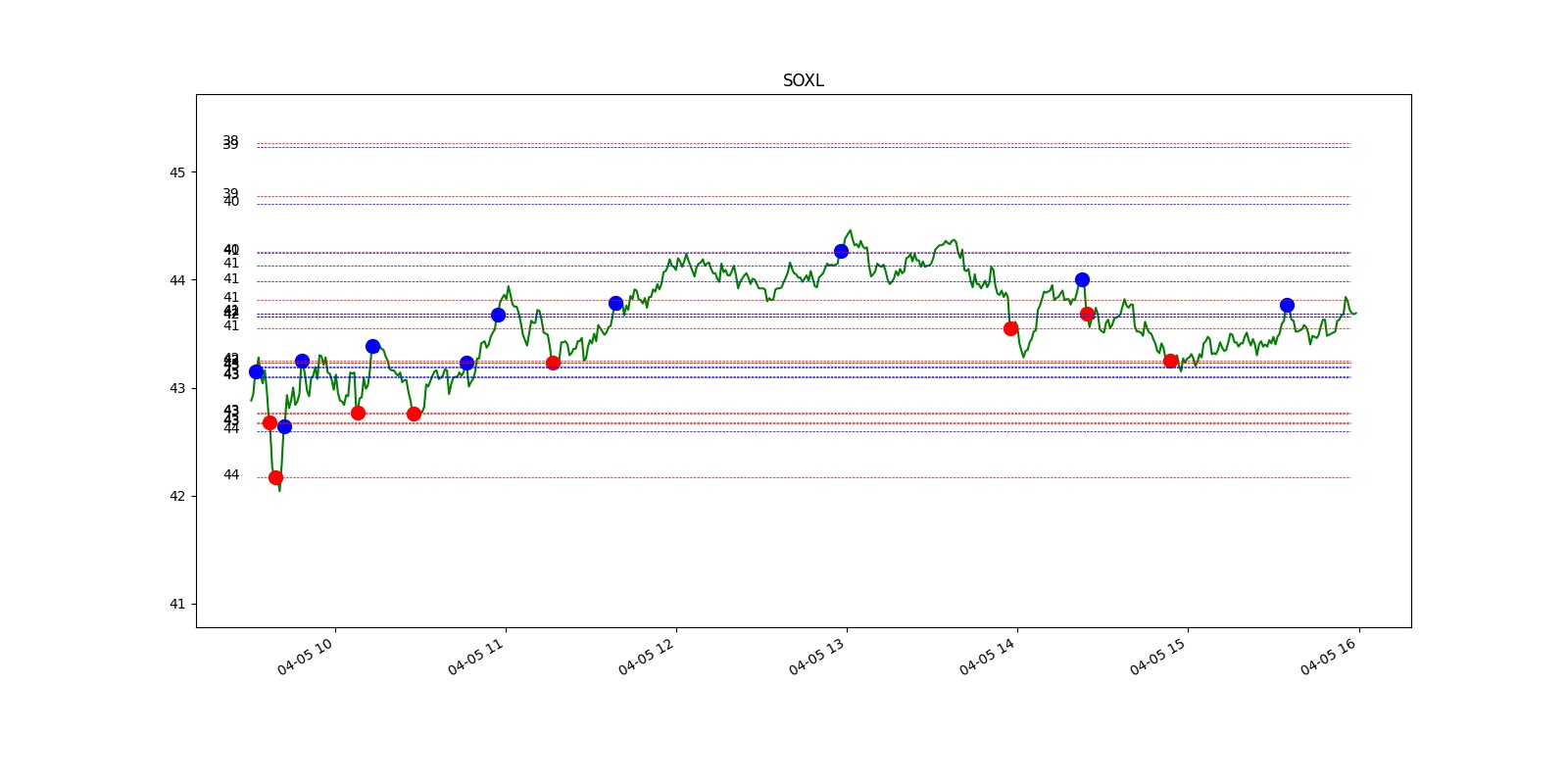Image resolution: width=1568 pixels, height=784 pixels.
Task: Select the blue marker just before 11:00
Action: (x=498, y=315)
